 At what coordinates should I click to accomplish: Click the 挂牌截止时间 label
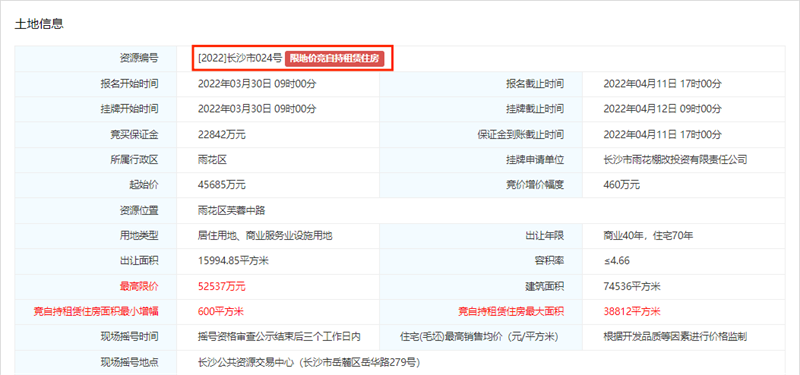point(535,109)
